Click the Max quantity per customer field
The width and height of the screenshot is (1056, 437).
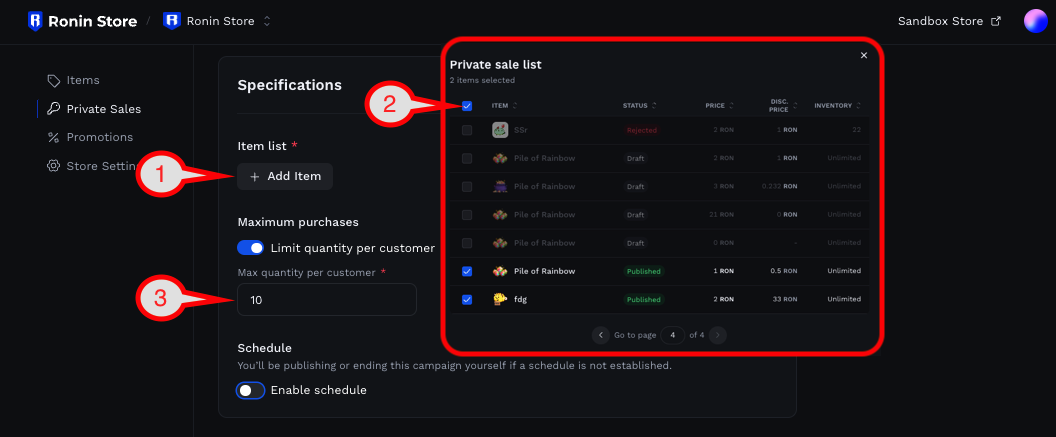327,300
